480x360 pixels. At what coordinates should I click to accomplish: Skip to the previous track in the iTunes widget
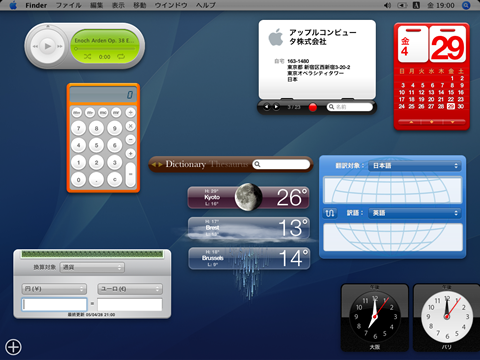click(x=35, y=46)
